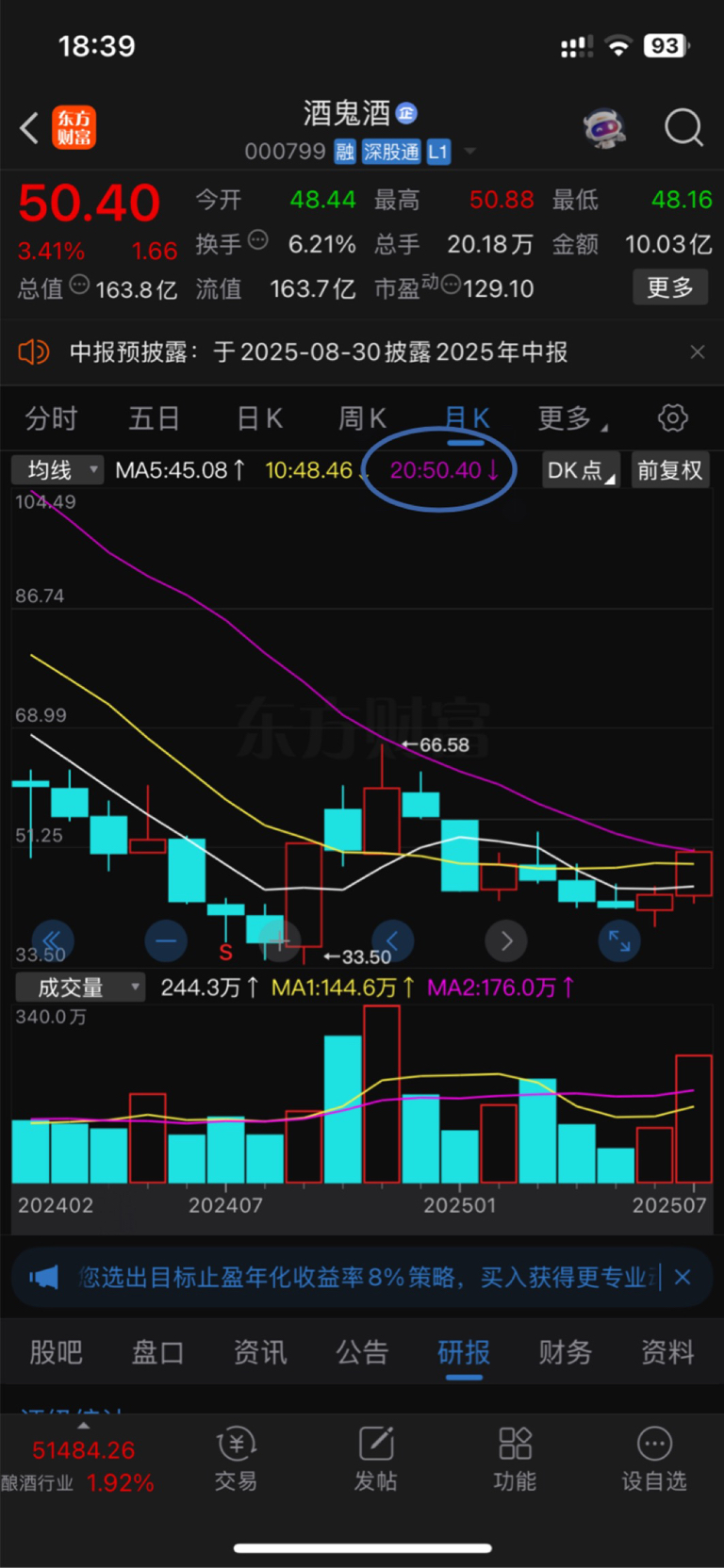This screenshot has width=724, height=1568.
Task: Tap the 总值 info icon
Action: 79,285
